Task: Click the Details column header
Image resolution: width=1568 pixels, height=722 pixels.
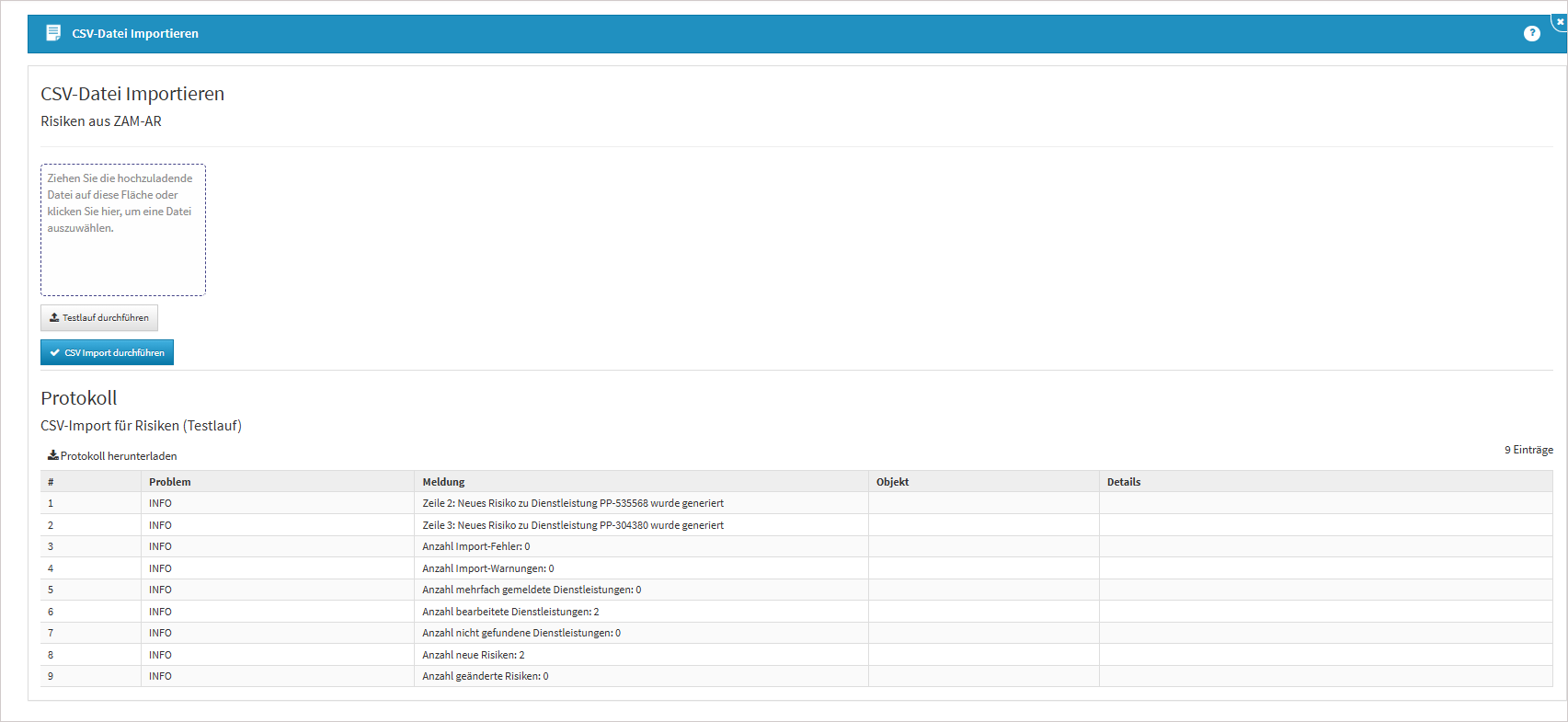Action: tap(1123, 482)
